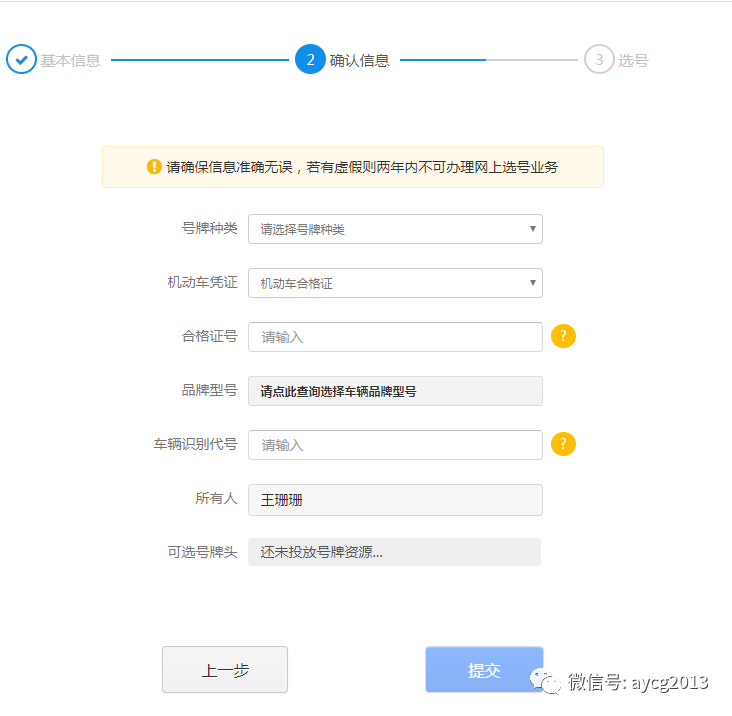This screenshot has height=716, width=732.
Task: Go to the 基本信息 step
Action: pos(70,60)
